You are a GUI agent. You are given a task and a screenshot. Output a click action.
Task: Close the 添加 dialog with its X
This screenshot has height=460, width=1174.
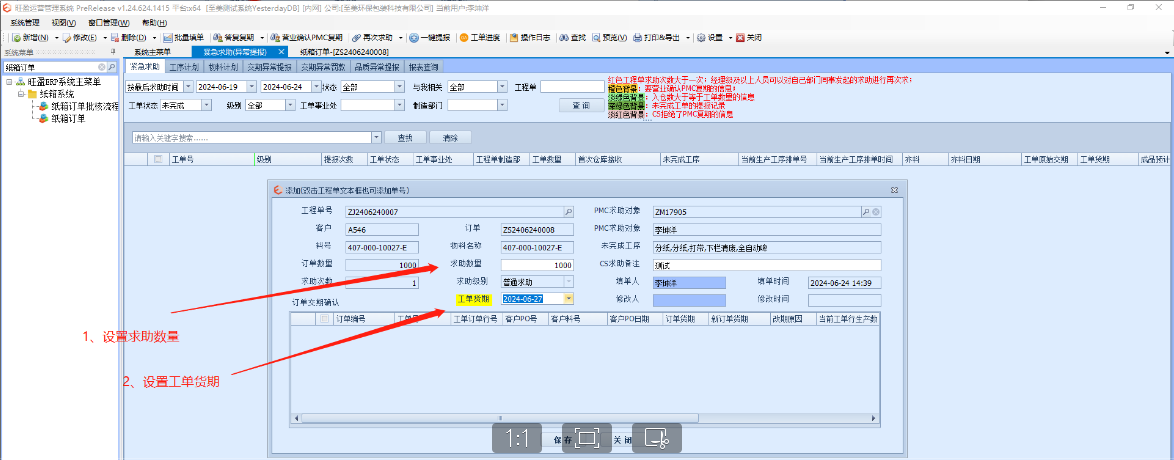894,190
